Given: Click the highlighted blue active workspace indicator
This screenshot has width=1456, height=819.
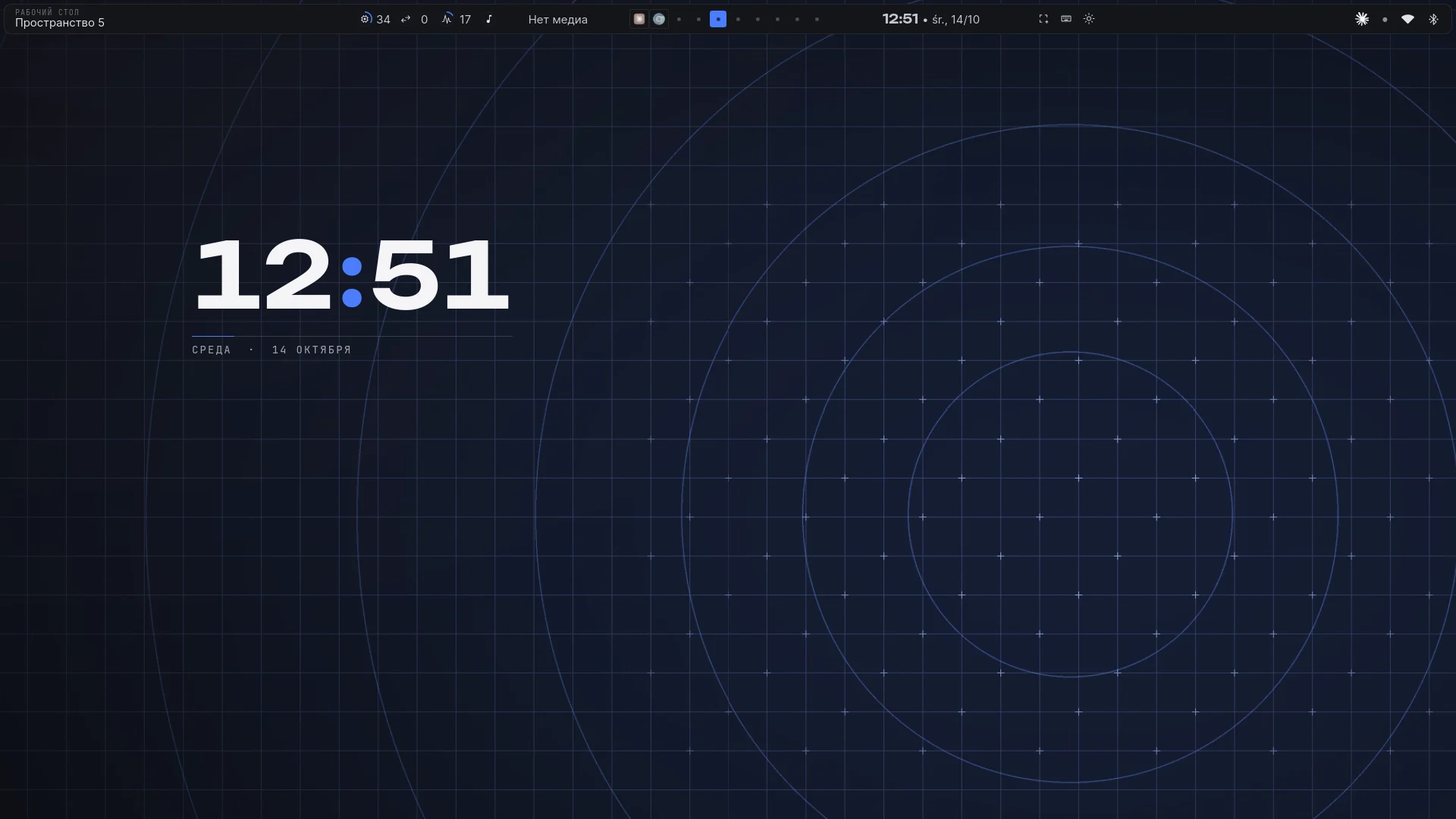Looking at the screenshot, I should [x=718, y=19].
